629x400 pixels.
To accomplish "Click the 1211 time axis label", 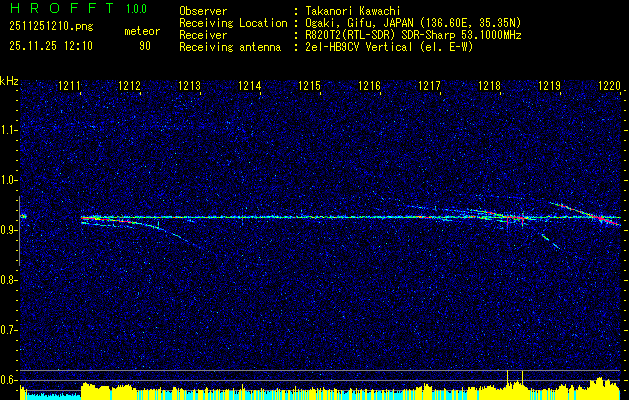I will [x=69, y=86].
